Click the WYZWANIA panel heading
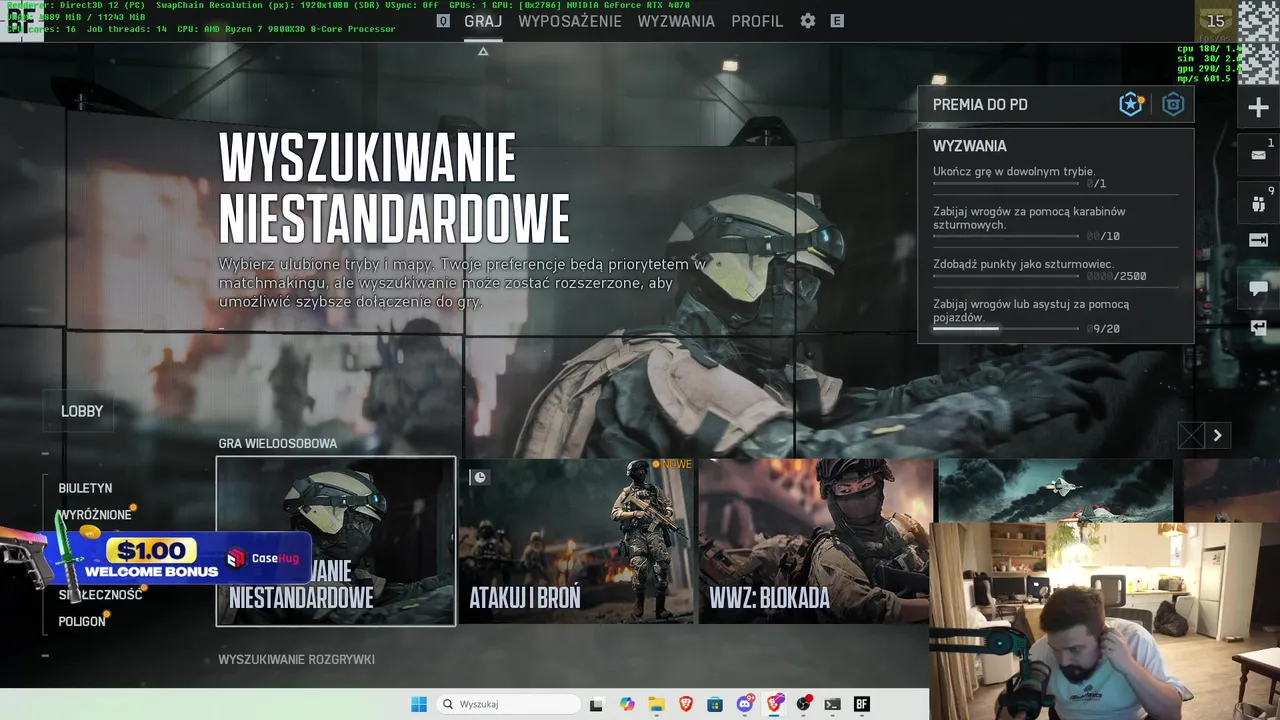 pos(969,146)
